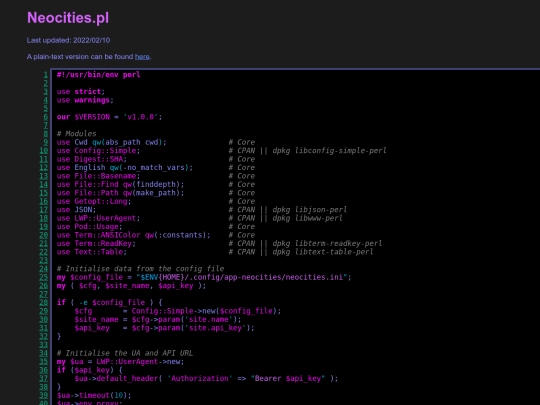Jump to line number 28 anchor

click(44, 302)
